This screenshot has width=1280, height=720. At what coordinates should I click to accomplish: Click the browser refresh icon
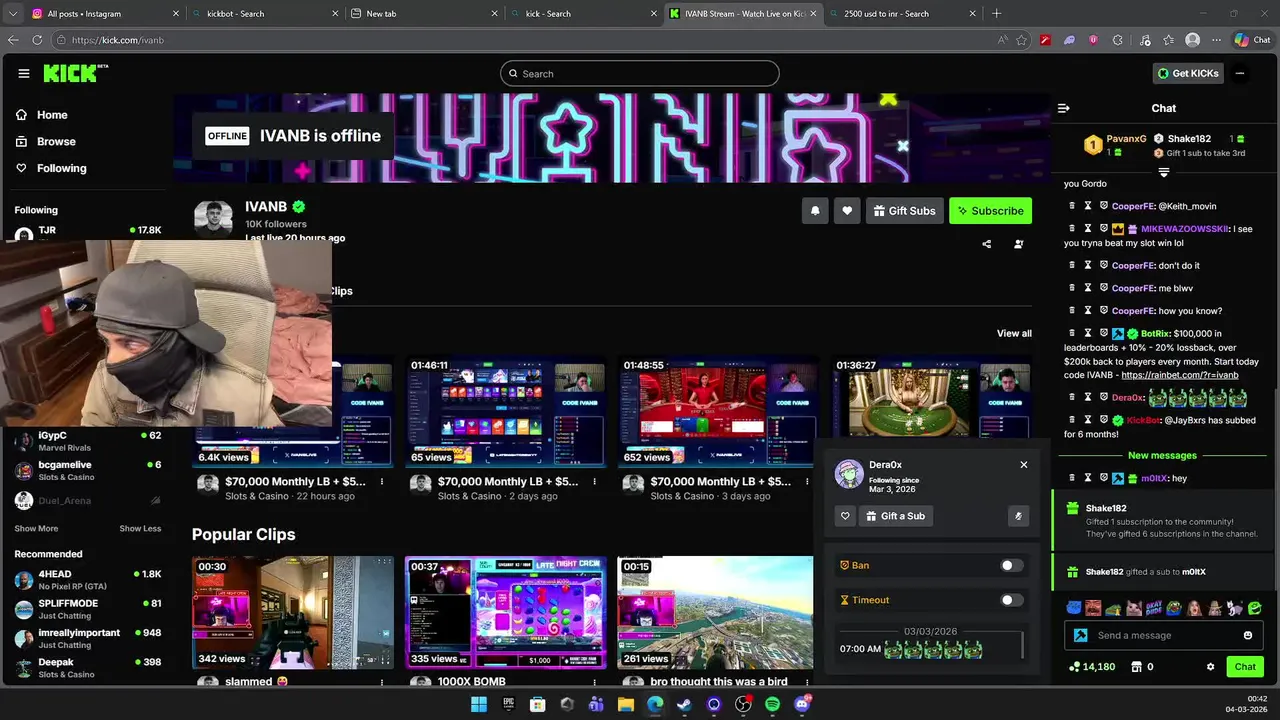37,40
